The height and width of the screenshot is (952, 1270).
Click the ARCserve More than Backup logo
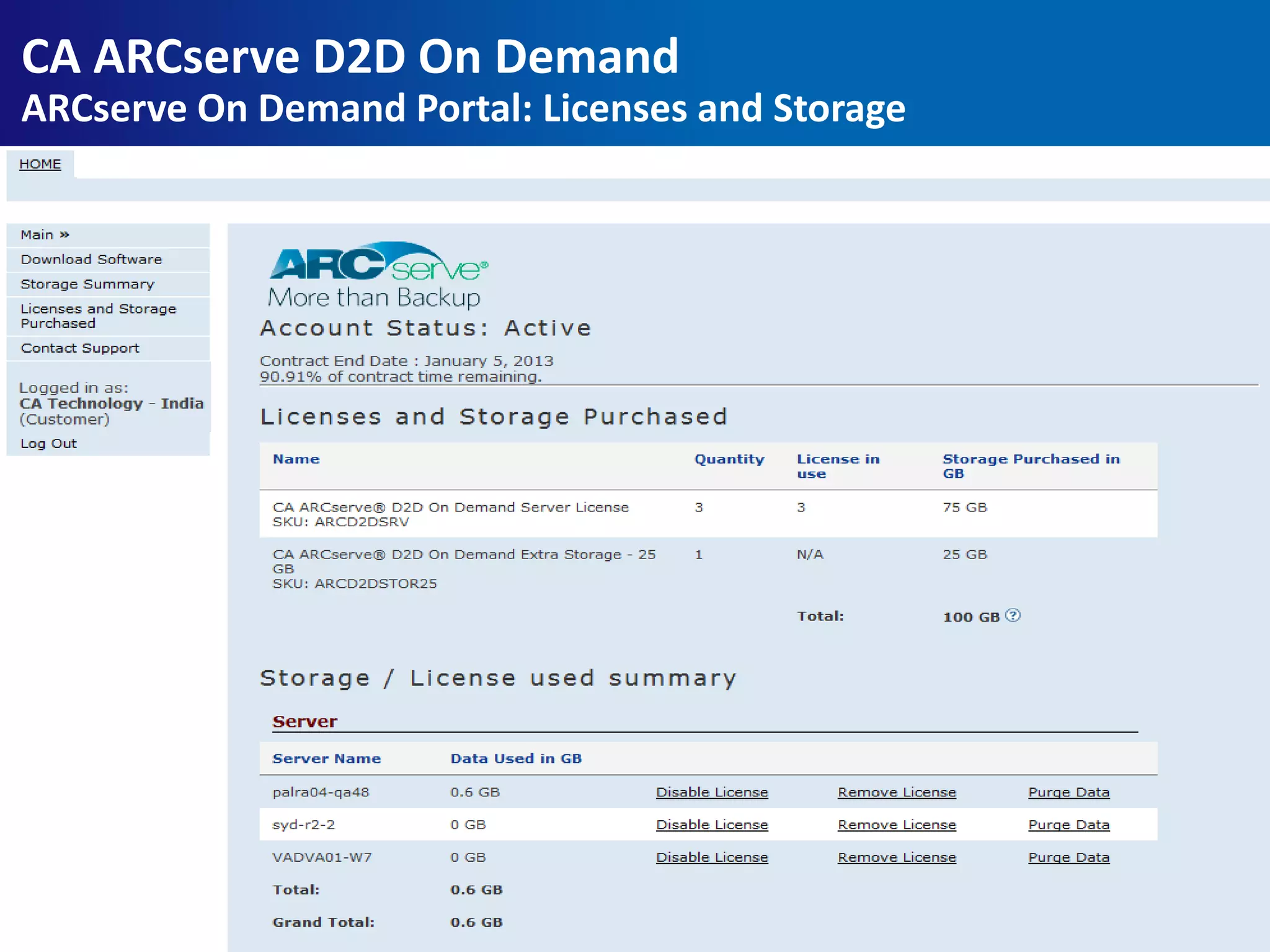[x=378, y=276]
